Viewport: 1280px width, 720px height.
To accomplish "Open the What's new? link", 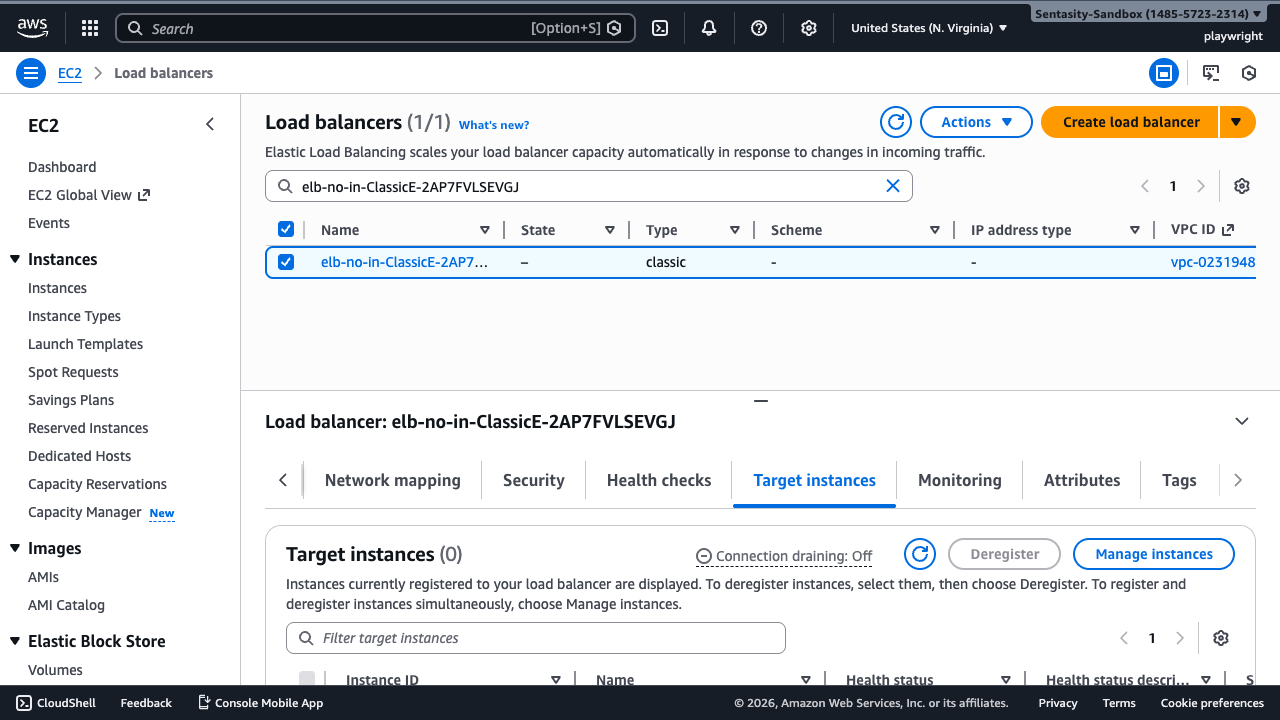I will (x=494, y=125).
